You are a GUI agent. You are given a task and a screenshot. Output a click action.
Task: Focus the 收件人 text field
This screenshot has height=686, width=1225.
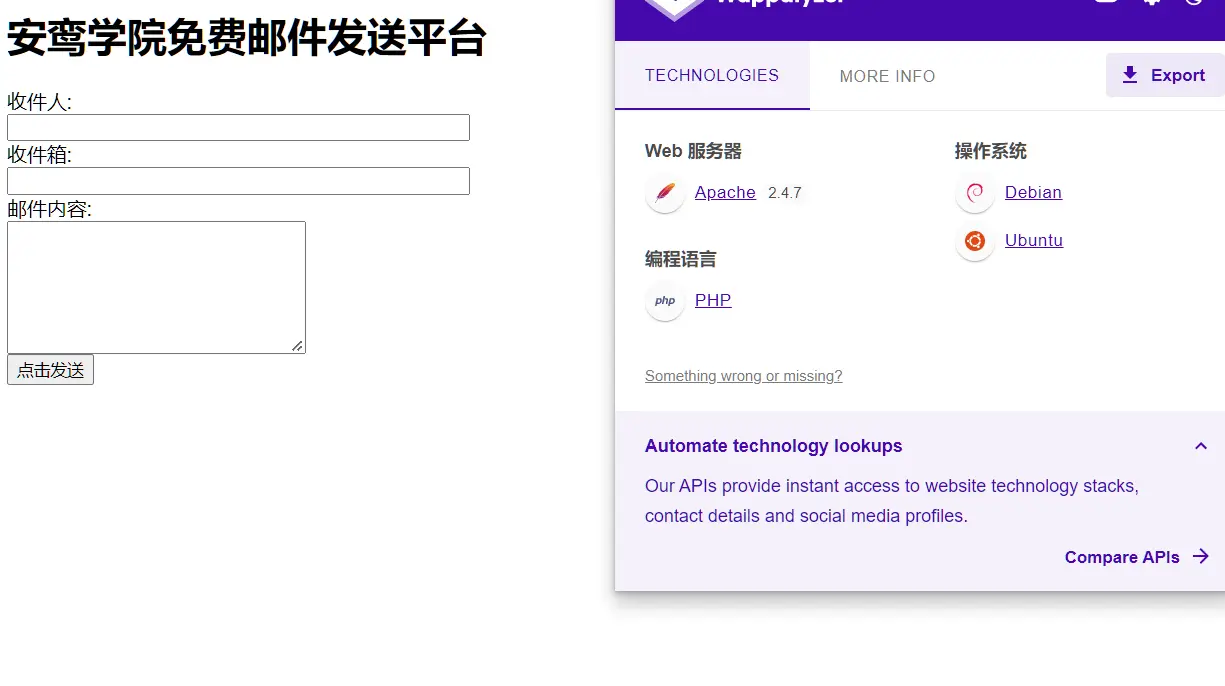238,128
